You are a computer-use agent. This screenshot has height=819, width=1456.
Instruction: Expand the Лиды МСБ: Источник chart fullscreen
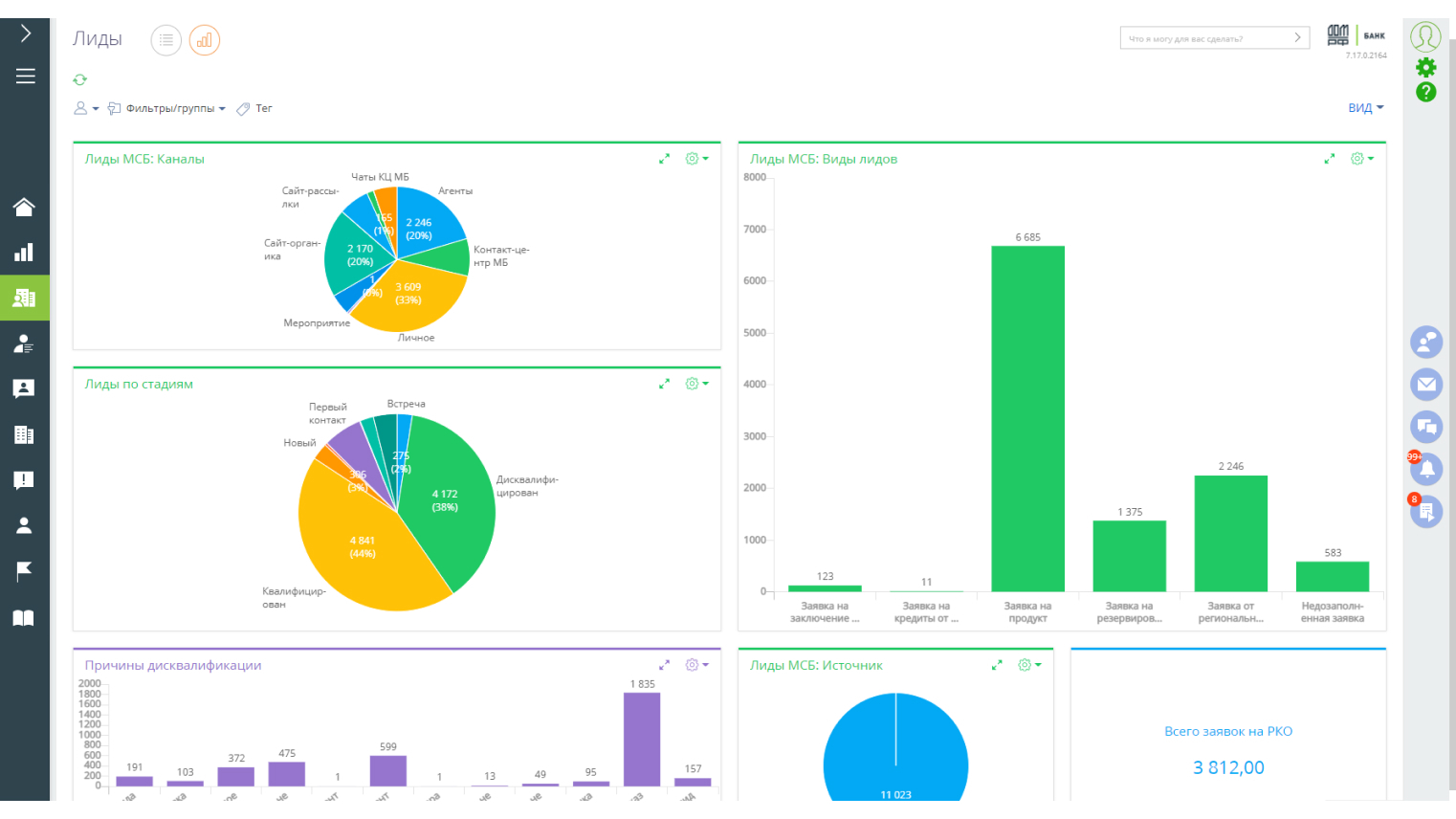(x=997, y=665)
